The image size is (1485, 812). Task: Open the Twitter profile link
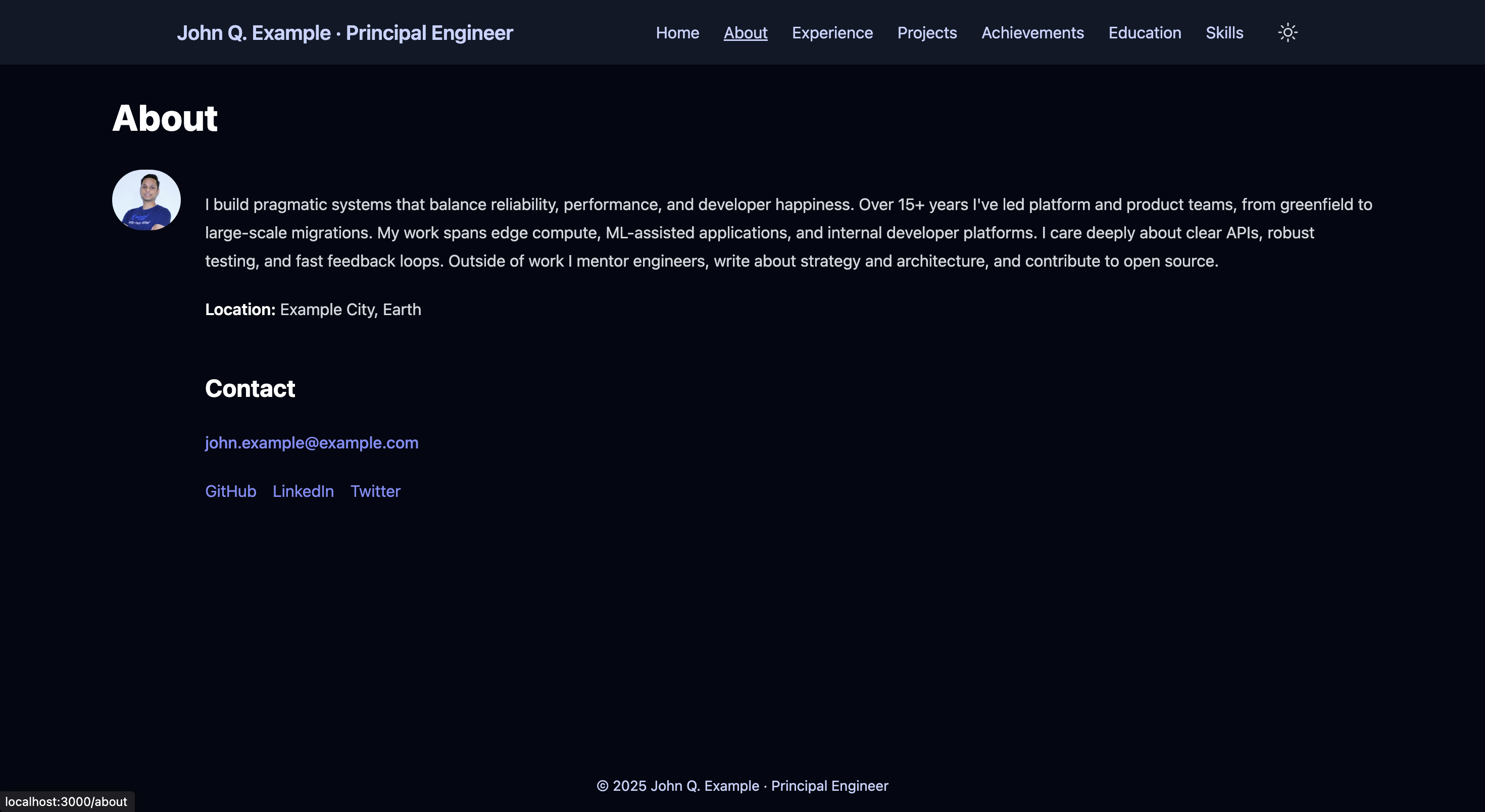click(x=375, y=491)
